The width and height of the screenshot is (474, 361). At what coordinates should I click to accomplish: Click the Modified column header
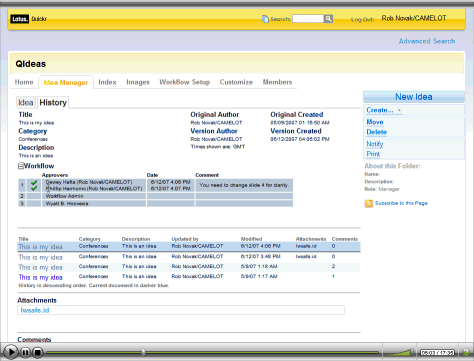pyautogui.click(x=251, y=239)
